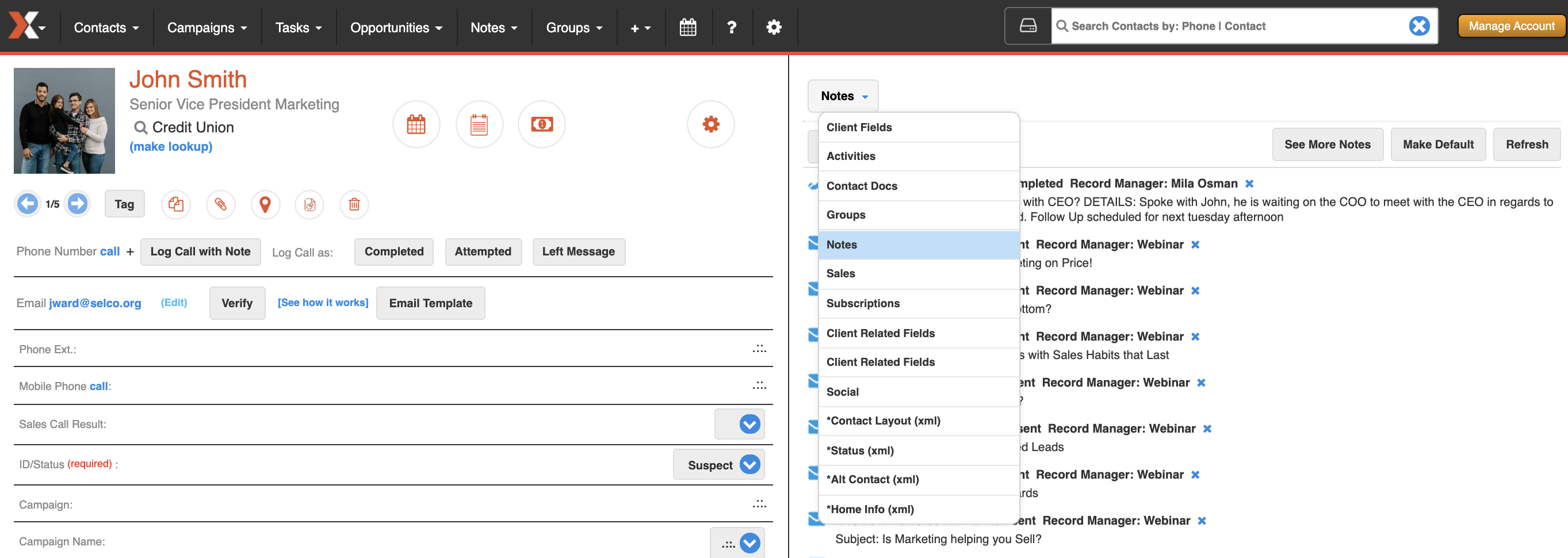The width and height of the screenshot is (1568, 558).
Task: Click the help question mark icon
Action: click(732, 28)
